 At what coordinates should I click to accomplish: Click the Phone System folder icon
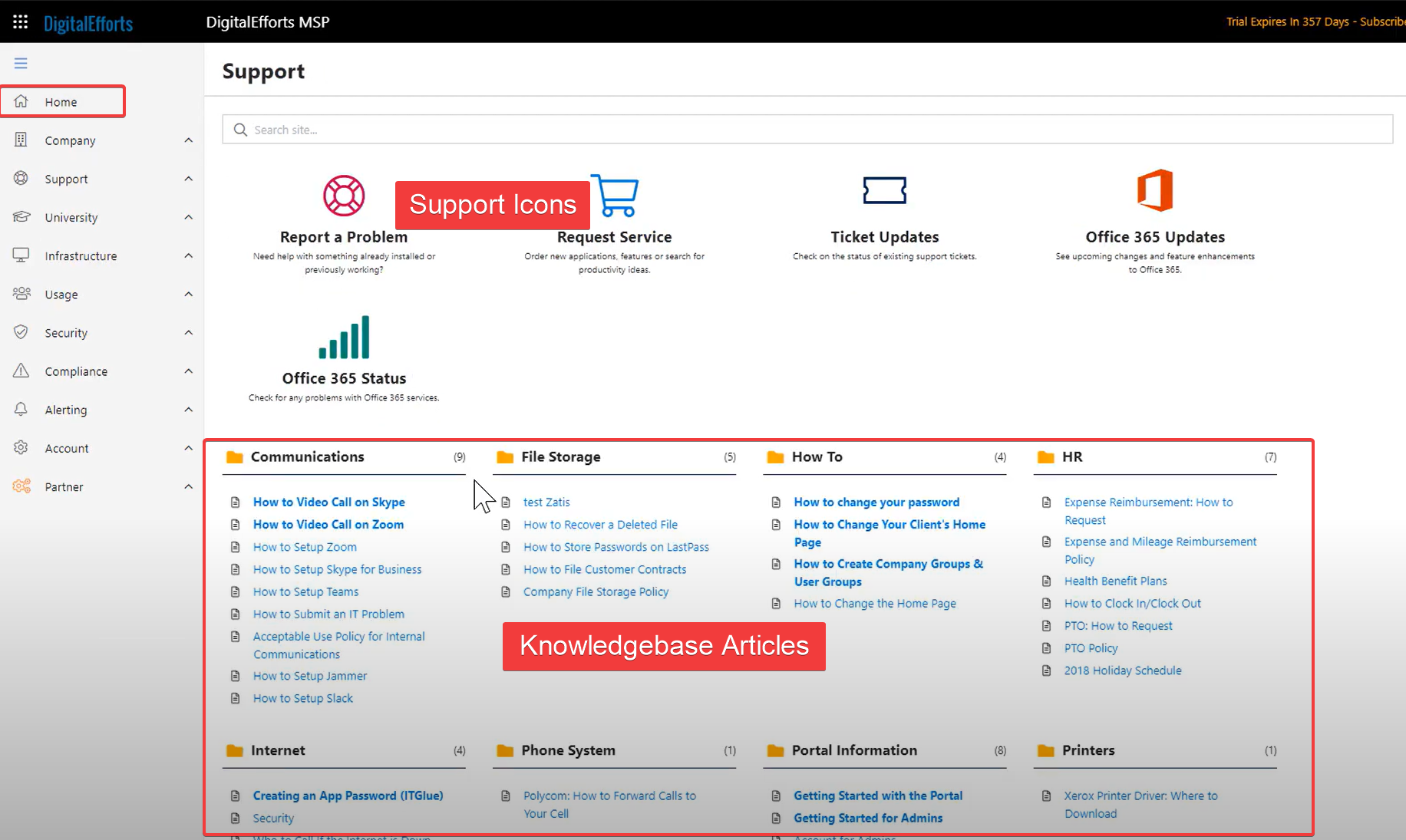[x=505, y=751]
